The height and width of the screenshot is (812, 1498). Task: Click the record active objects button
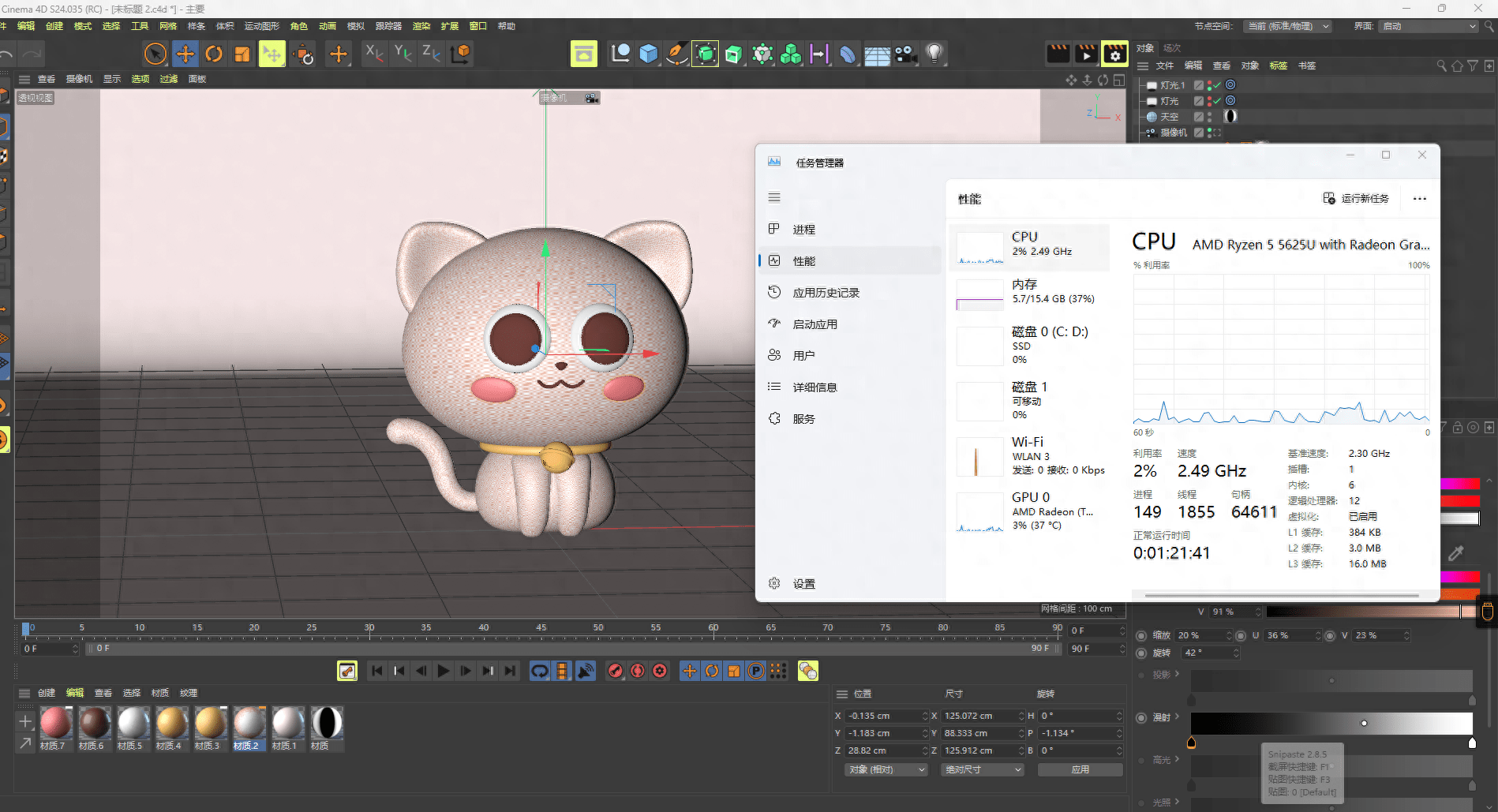click(616, 671)
